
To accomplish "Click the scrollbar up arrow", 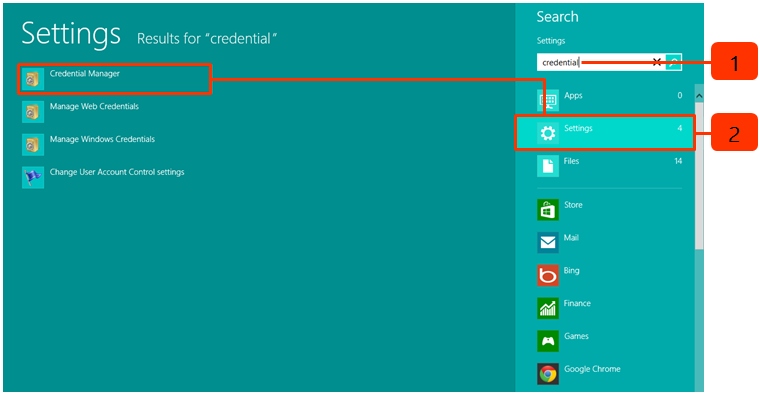I will (699, 96).
